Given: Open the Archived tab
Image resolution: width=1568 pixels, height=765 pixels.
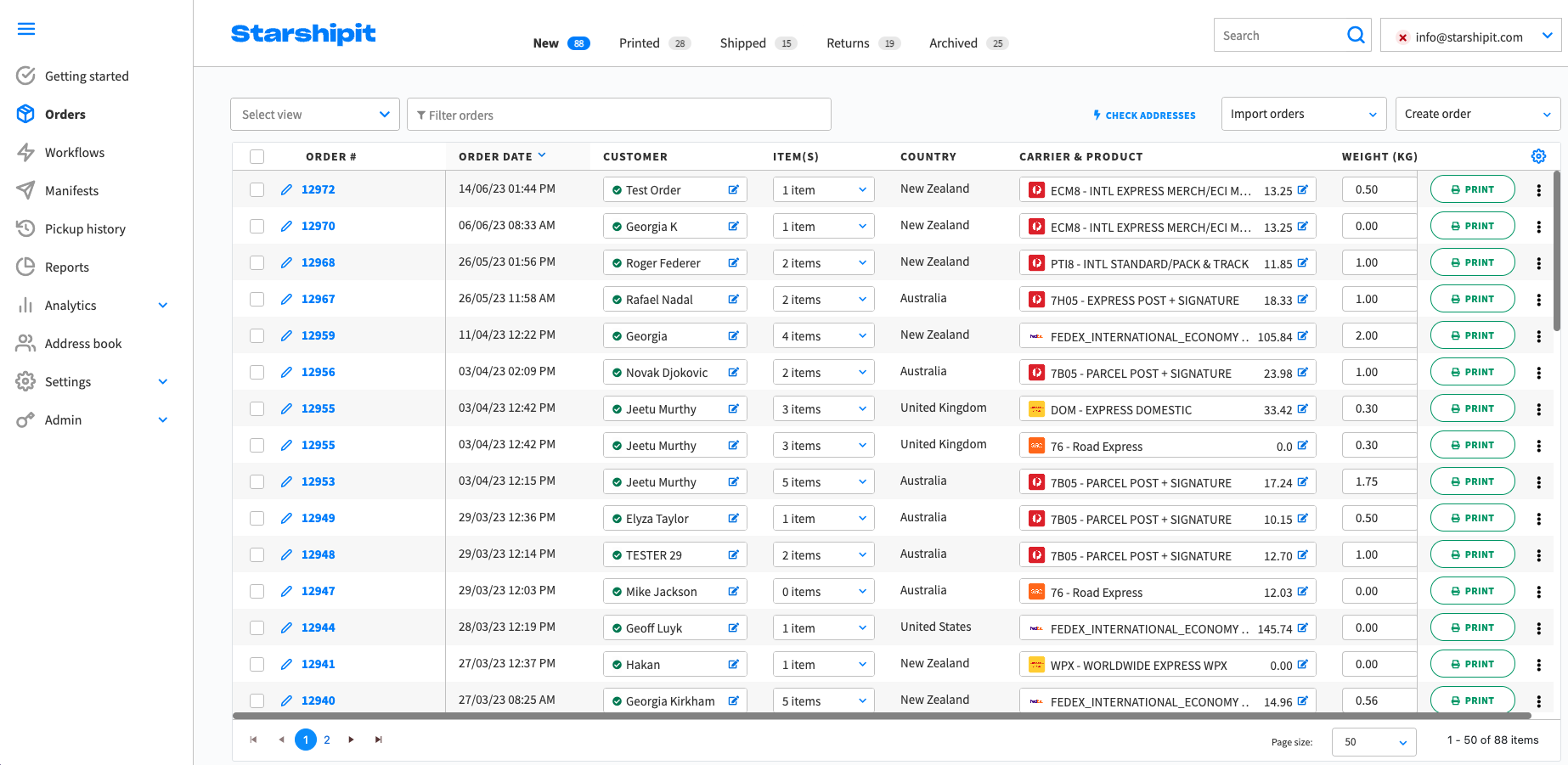Looking at the screenshot, I should 953,43.
